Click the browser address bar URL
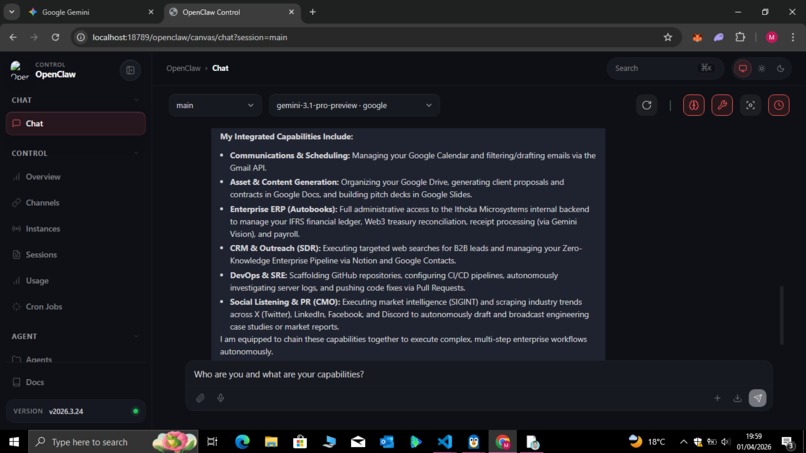 190,37
